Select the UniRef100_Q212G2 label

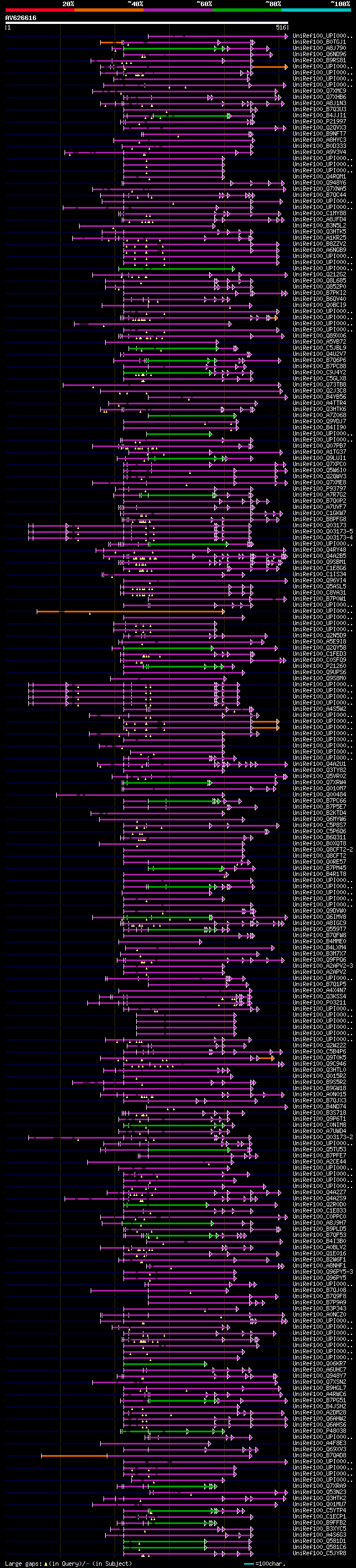[319, 275]
